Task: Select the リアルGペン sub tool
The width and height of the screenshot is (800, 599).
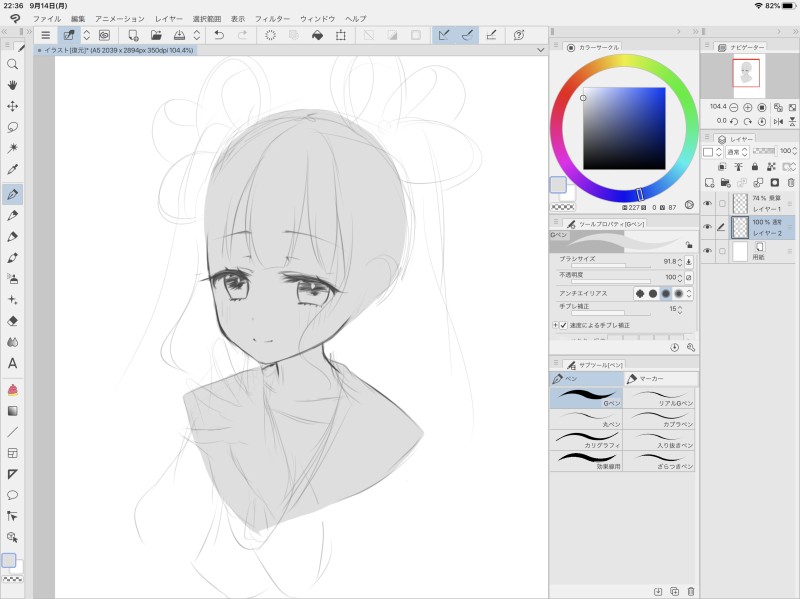Action: tap(659, 397)
